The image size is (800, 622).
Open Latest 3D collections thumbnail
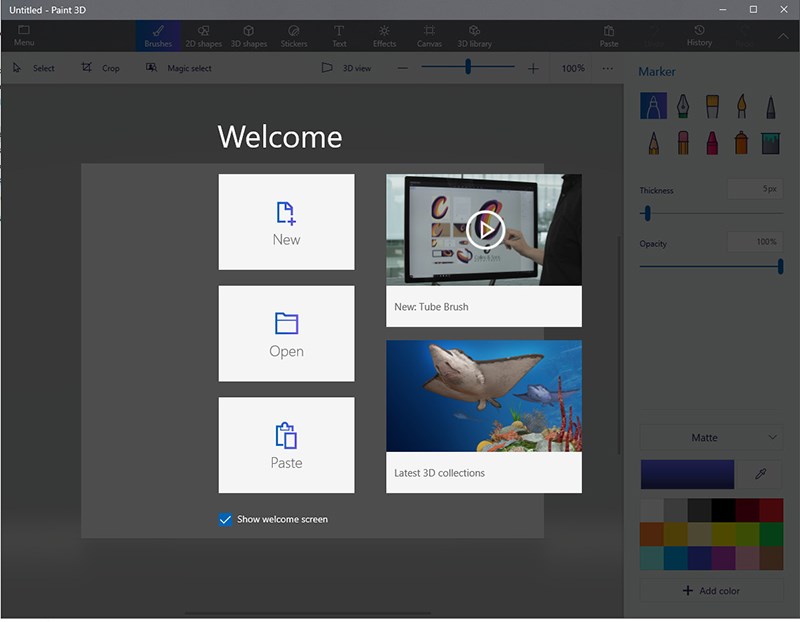(x=484, y=396)
